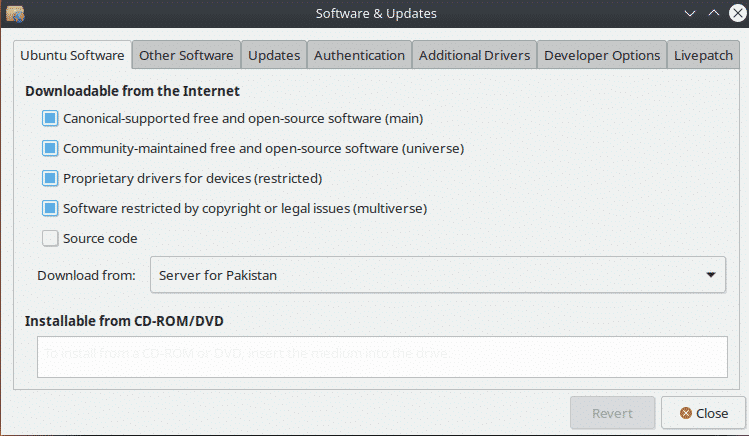Open the Updates tab
This screenshot has height=436, width=749.
pos(274,55)
